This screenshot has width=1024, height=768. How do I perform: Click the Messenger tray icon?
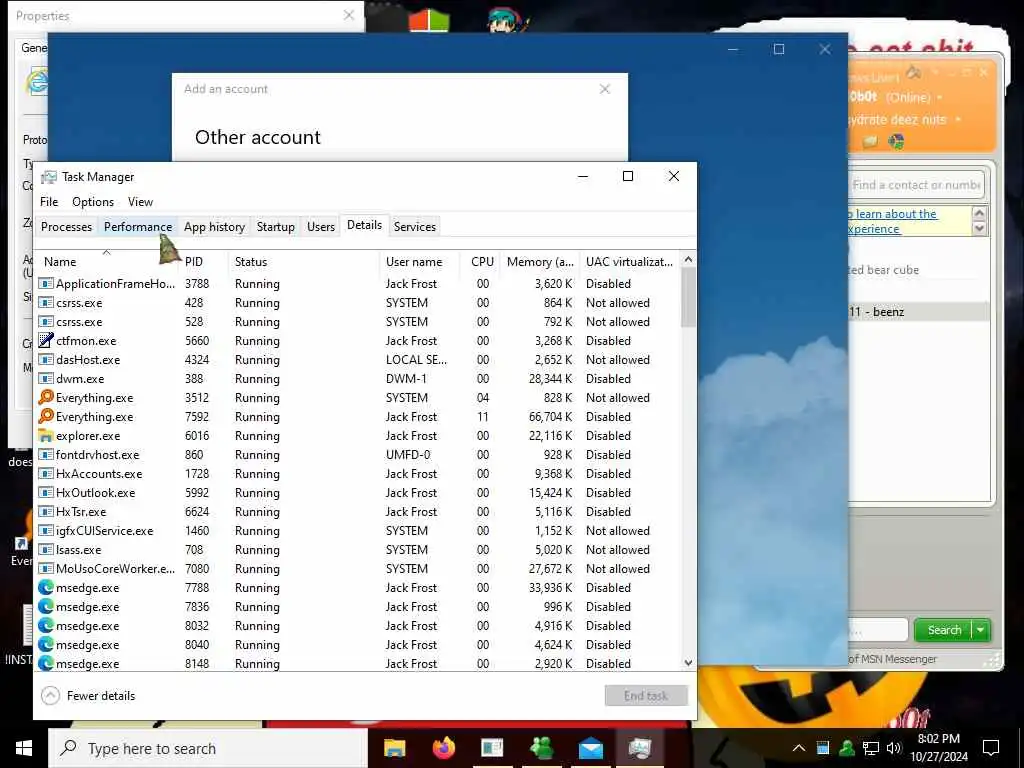(847, 748)
